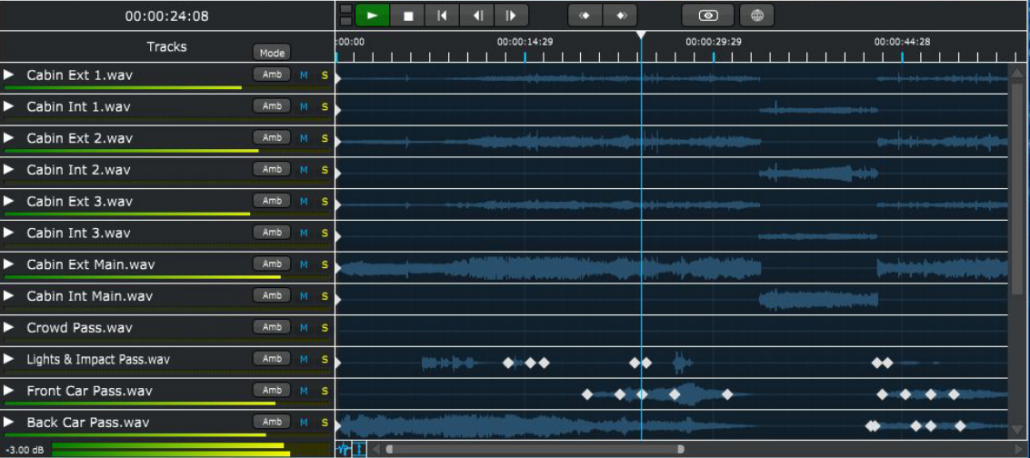Go to next keyframe
1030x458 pixels.
(x=620, y=15)
